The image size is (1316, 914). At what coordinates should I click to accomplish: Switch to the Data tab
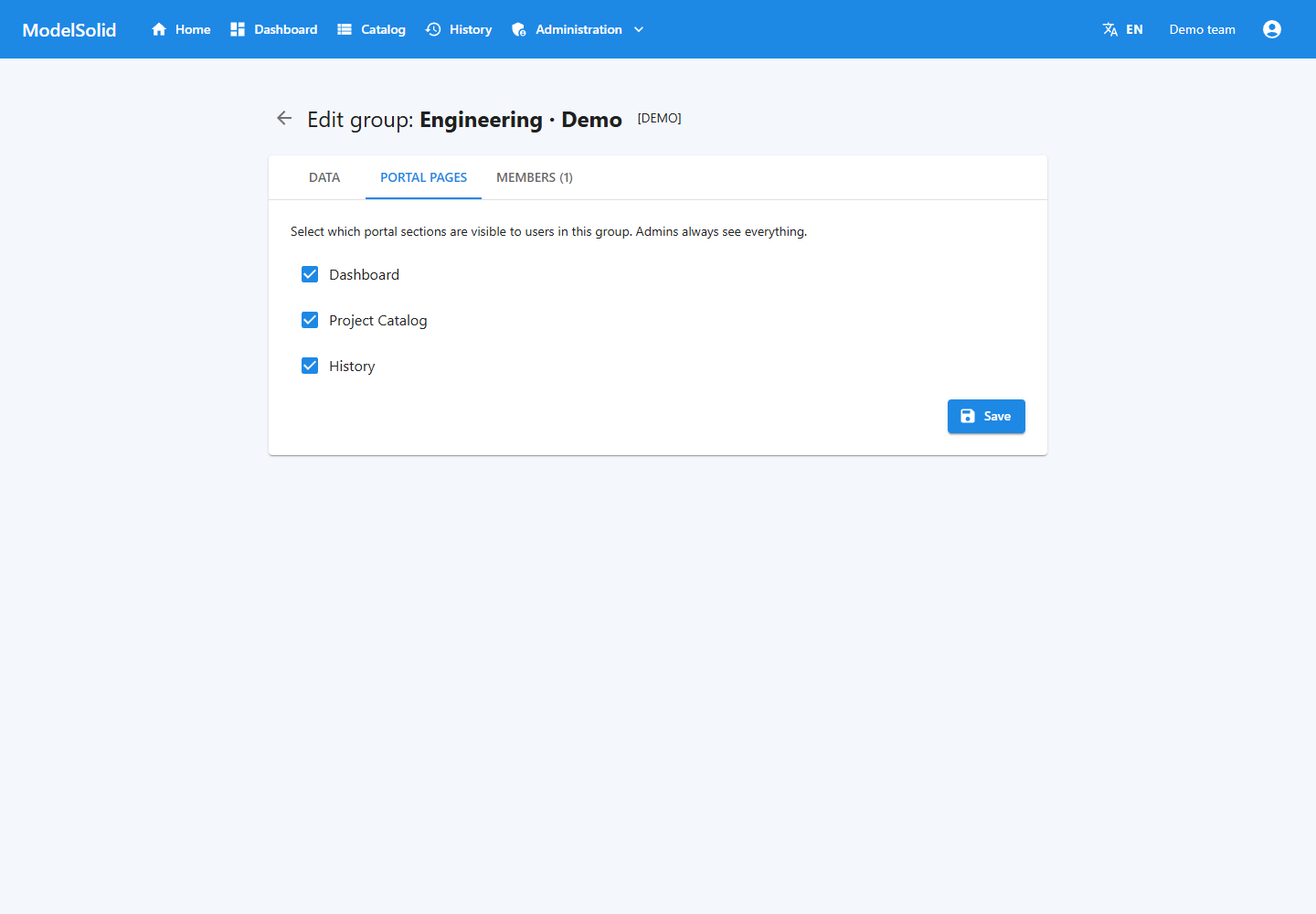coord(324,177)
